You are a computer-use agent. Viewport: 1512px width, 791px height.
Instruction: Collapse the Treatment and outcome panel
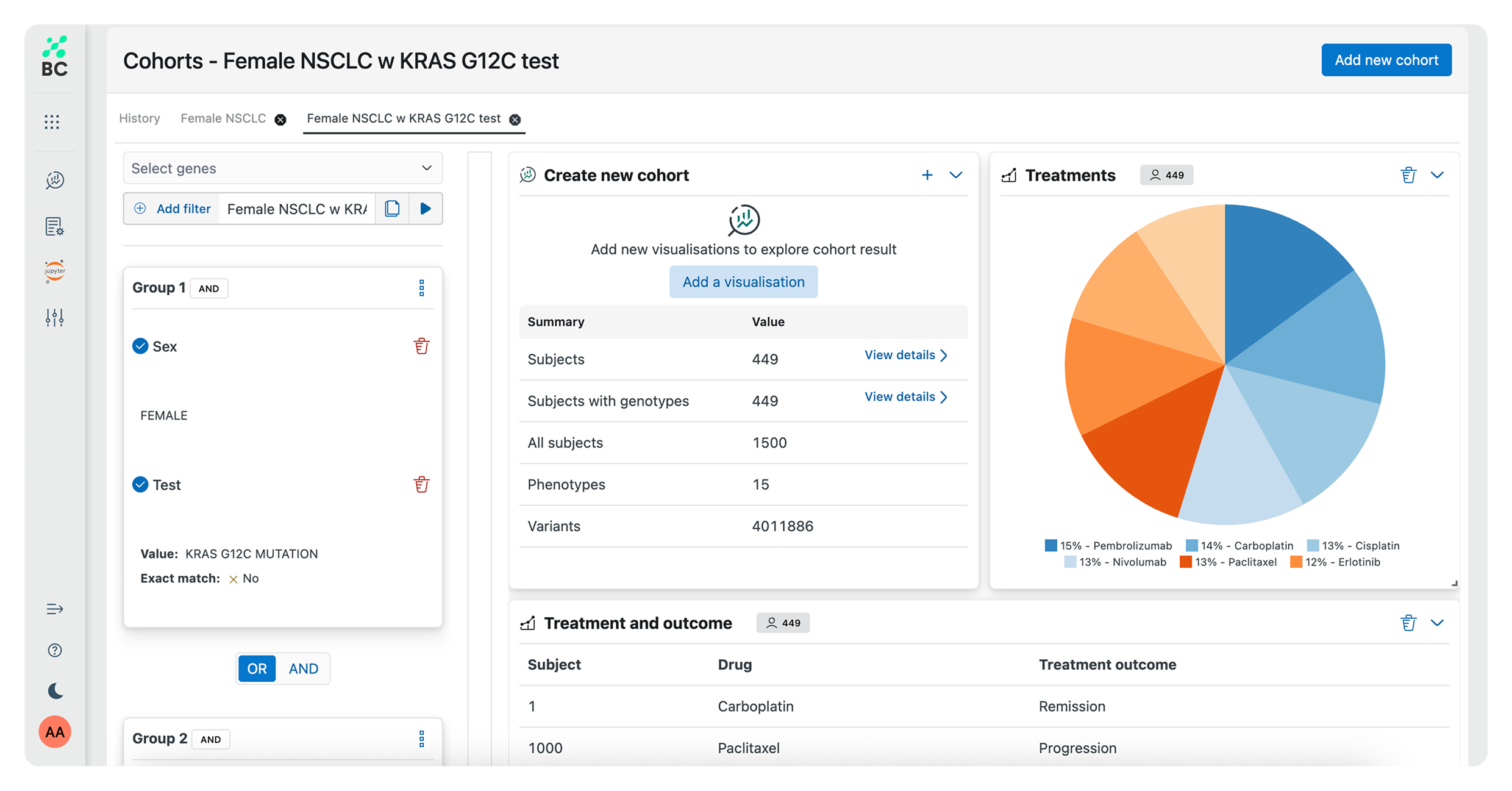pos(1437,623)
